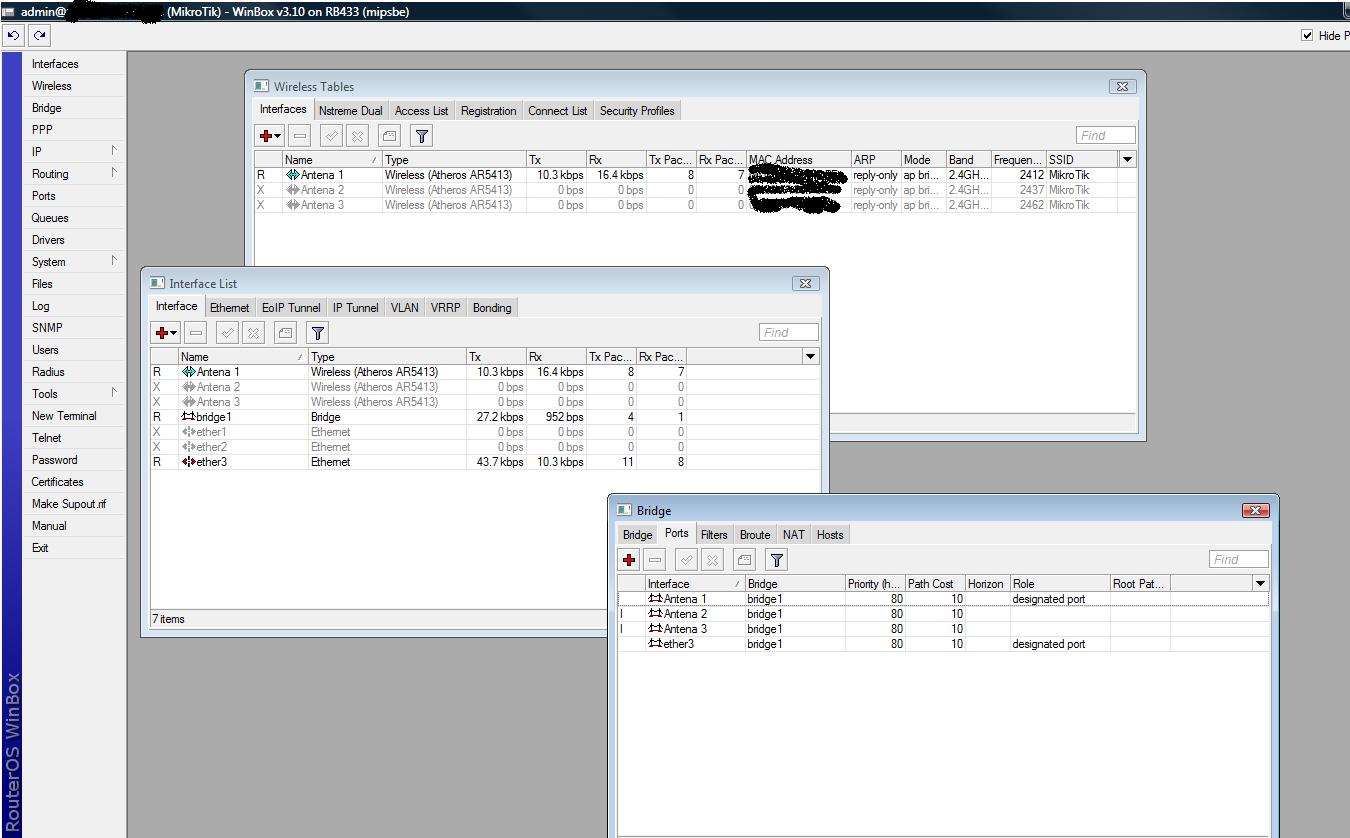
Task: Click the remove (minus) button in Interface List
Action: pos(195,333)
